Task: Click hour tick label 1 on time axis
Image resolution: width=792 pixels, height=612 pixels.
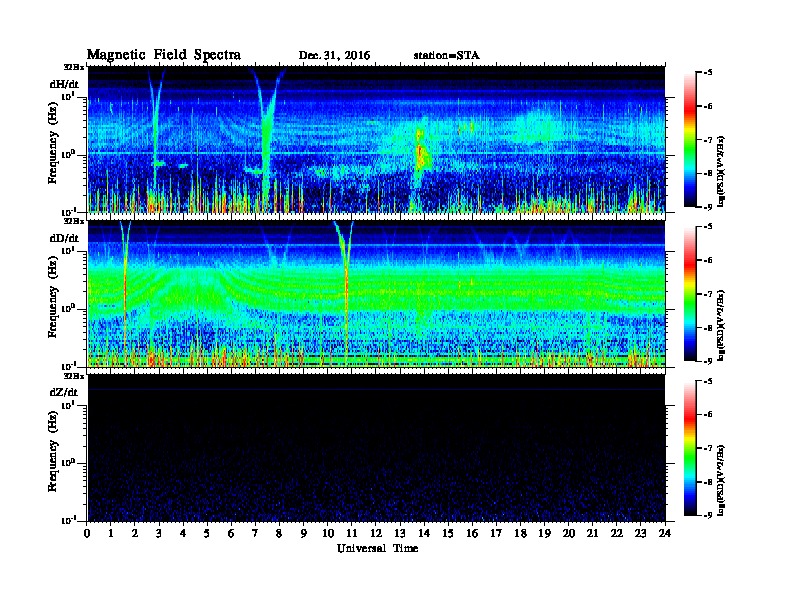Action: [x=111, y=533]
